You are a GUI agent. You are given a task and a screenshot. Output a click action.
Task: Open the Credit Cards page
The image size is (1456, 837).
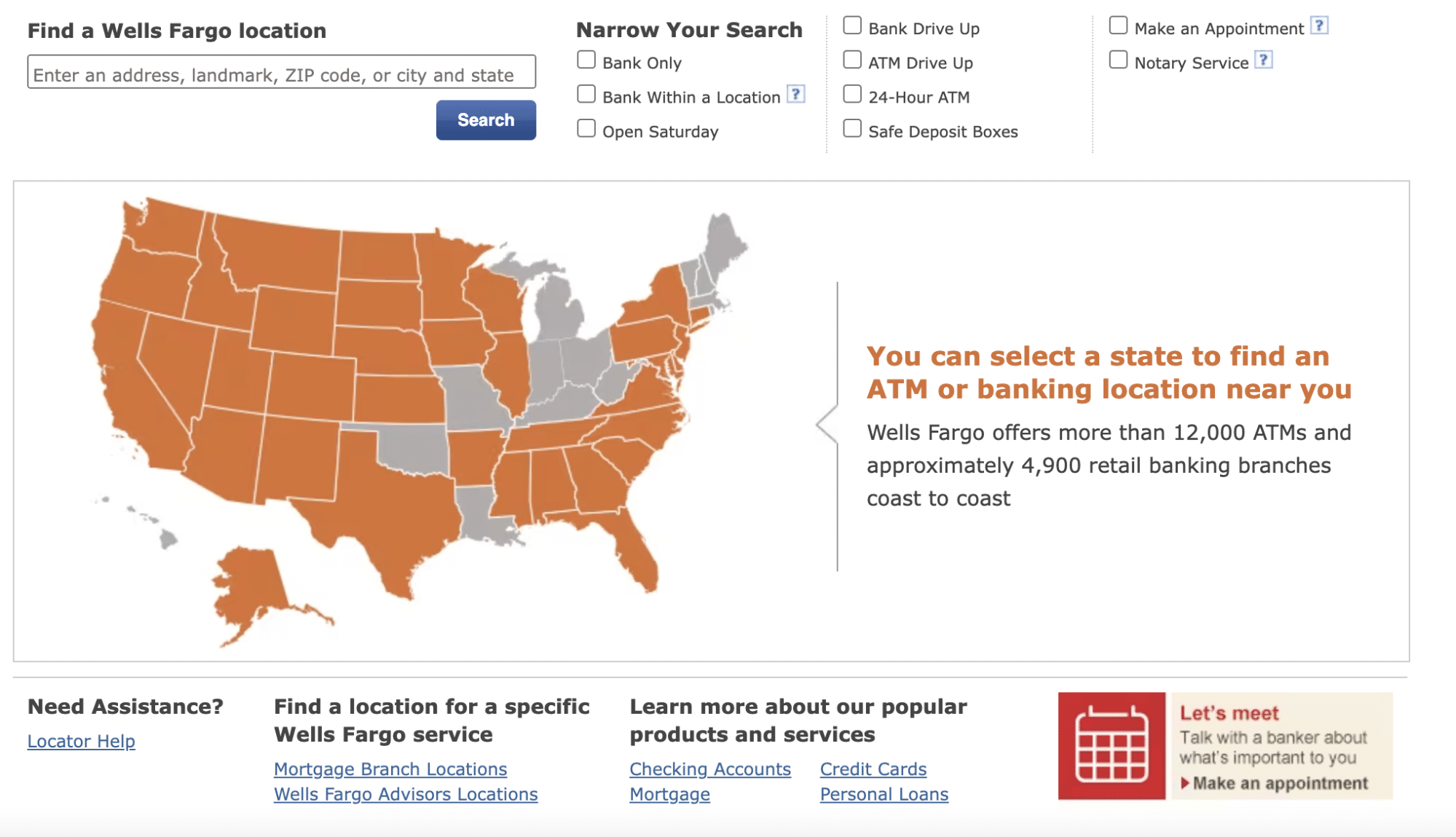[873, 769]
